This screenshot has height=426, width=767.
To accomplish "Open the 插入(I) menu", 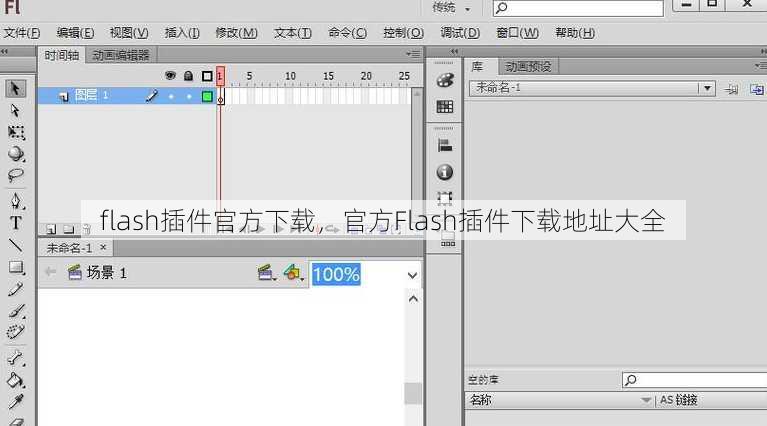I will click(x=182, y=33).
